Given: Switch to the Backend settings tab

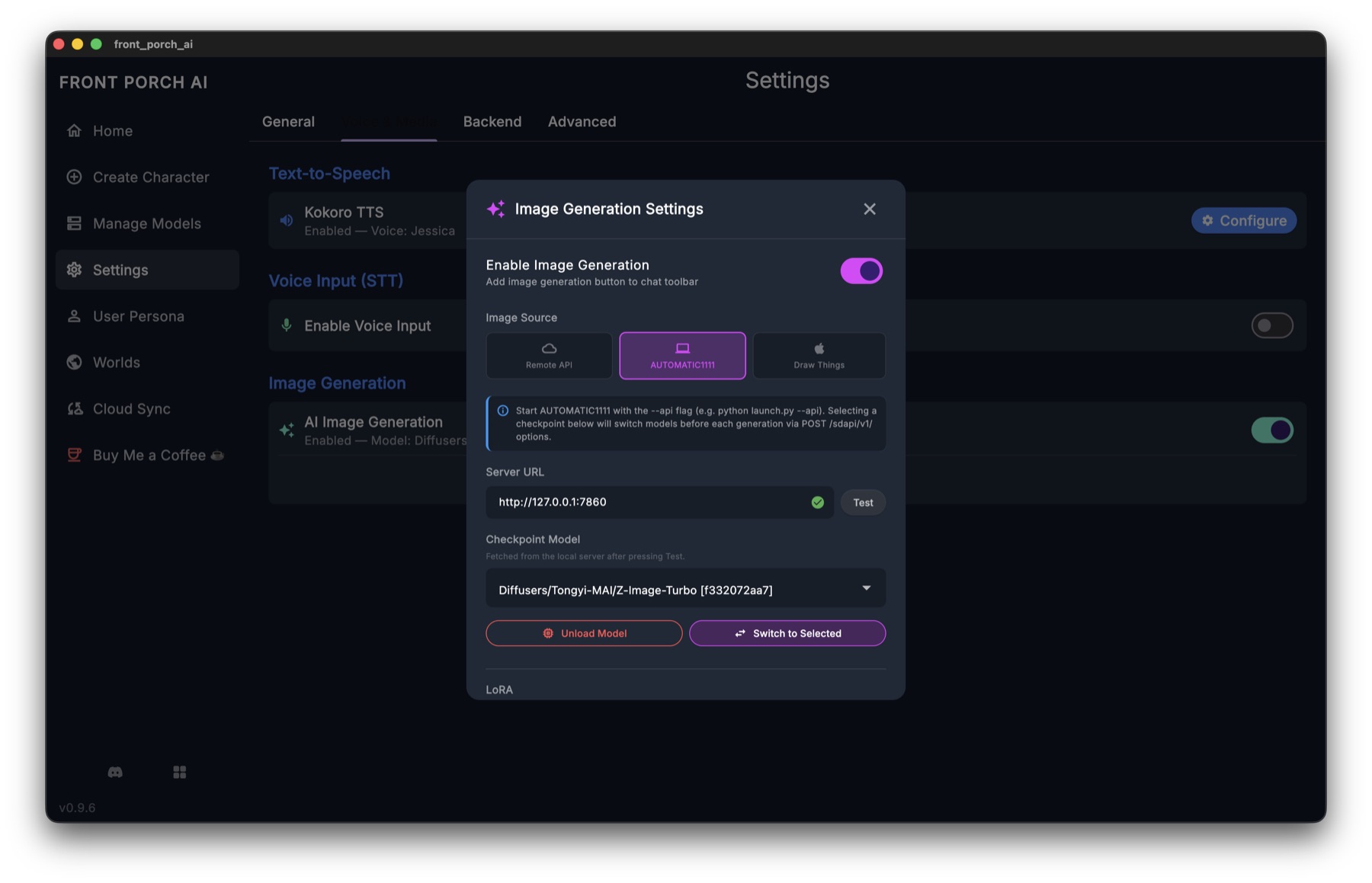Looking at the screenshot, I should [492, 122].
